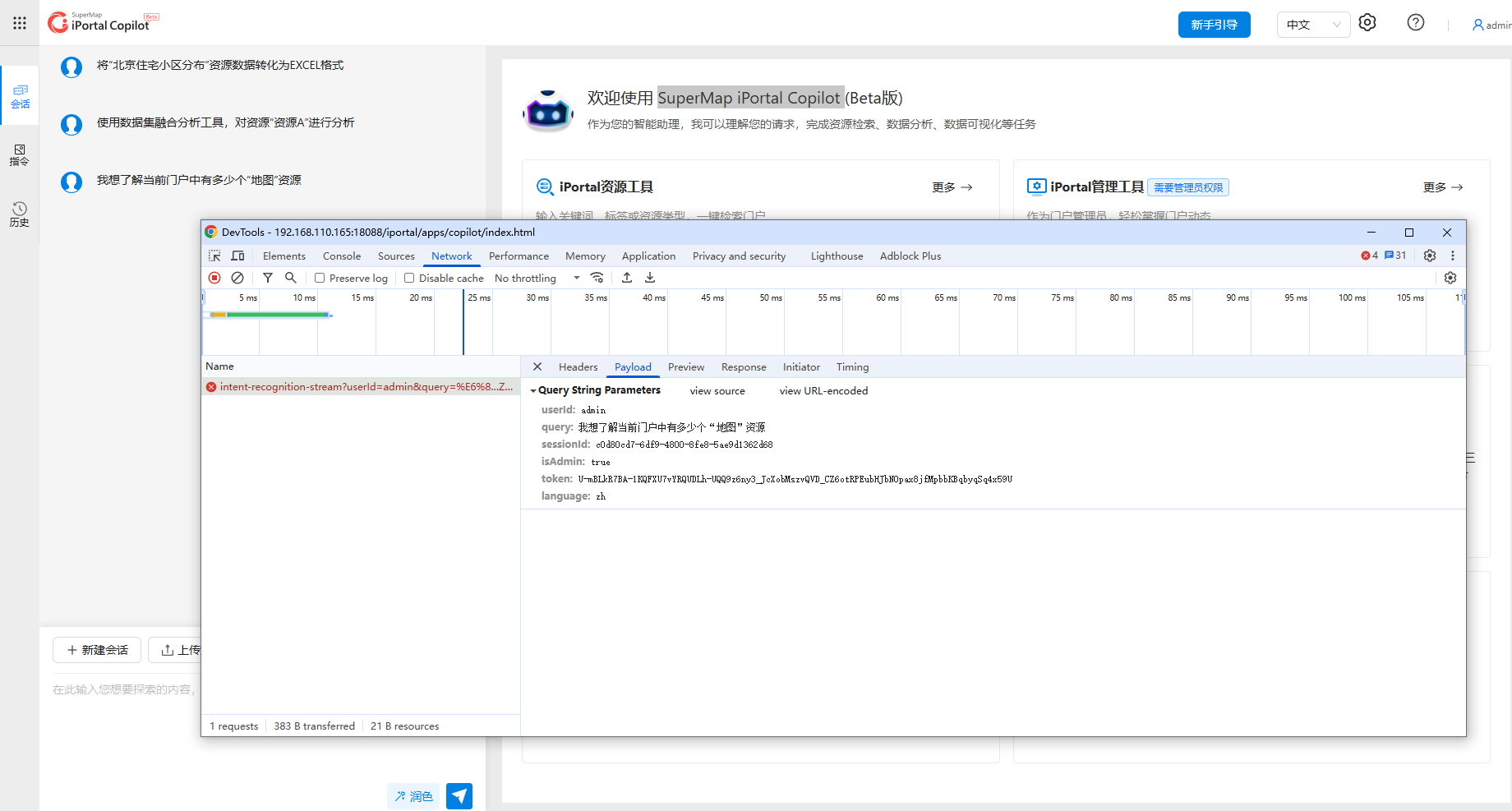Import HAR file upload icon
This screenshot has width=1512, height=811.
coord(627,278)
